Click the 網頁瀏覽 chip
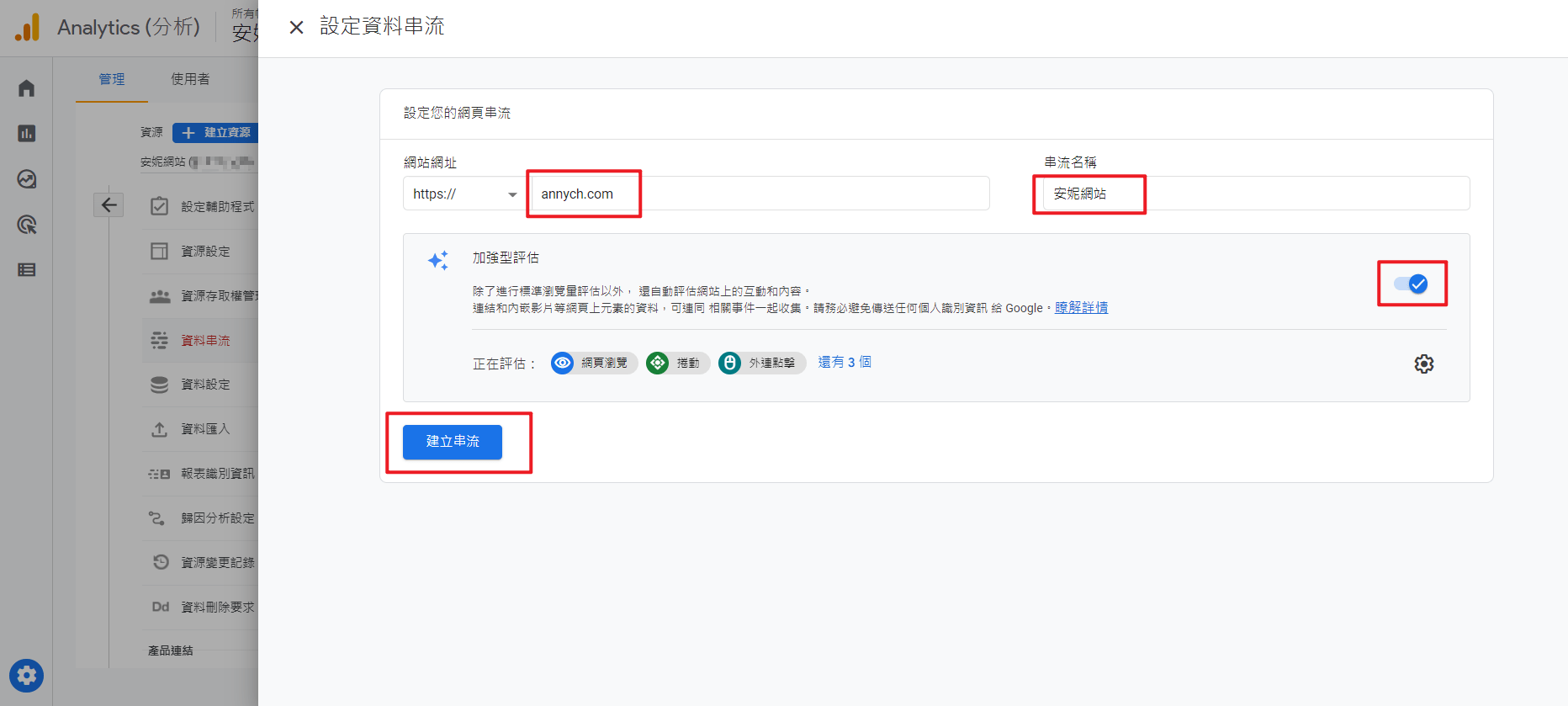The width and height of the screenshot is (1568, 706). click(594, 363)
